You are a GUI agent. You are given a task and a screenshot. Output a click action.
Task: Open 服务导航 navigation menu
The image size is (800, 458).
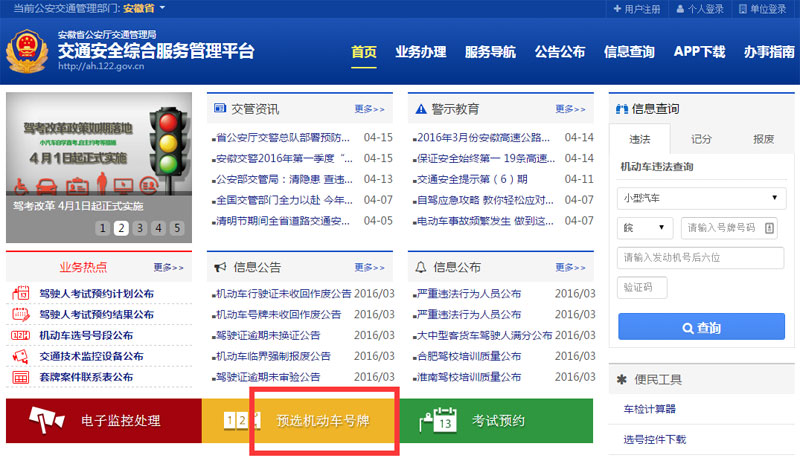click(x=490, y=52)
